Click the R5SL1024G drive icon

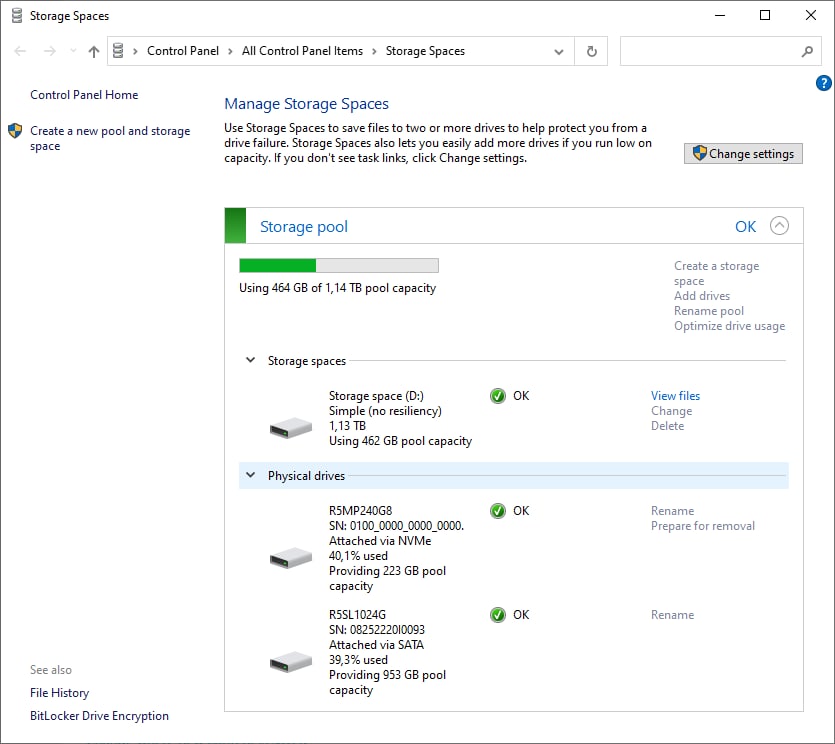pyautogui.click(x=291, y=661)
